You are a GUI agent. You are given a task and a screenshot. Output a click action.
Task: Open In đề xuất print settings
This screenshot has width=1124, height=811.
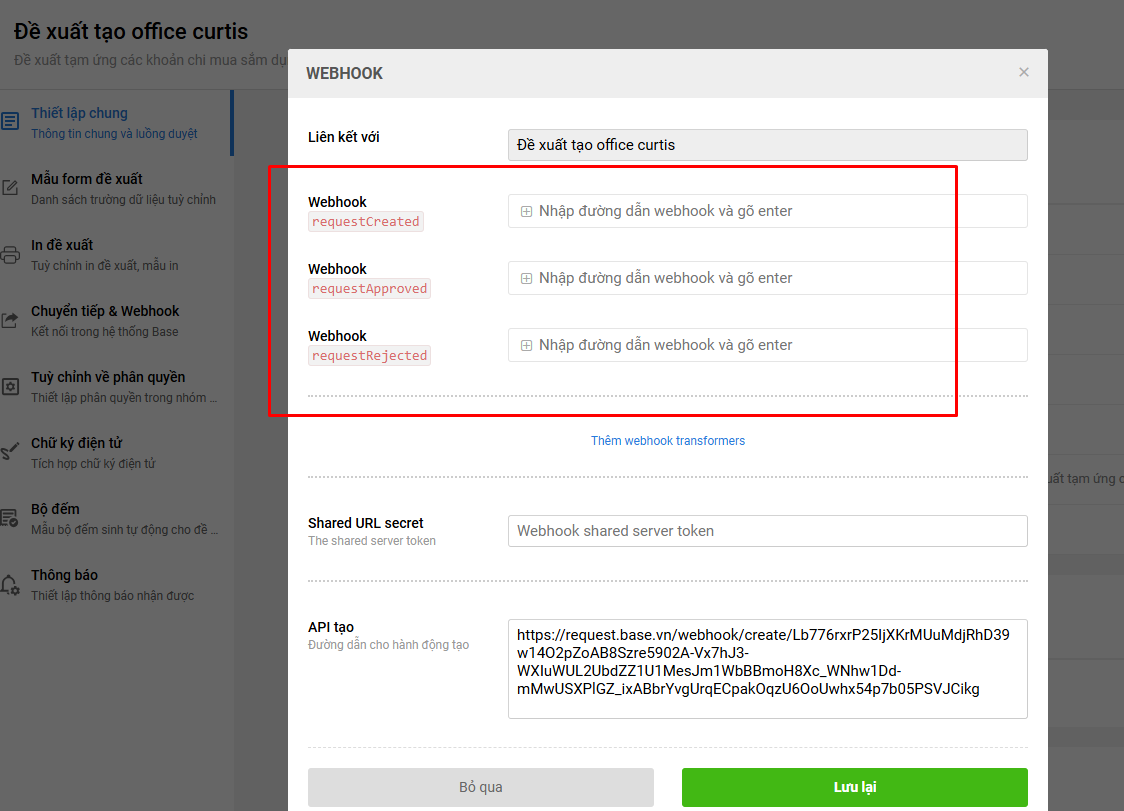[115, 255]
